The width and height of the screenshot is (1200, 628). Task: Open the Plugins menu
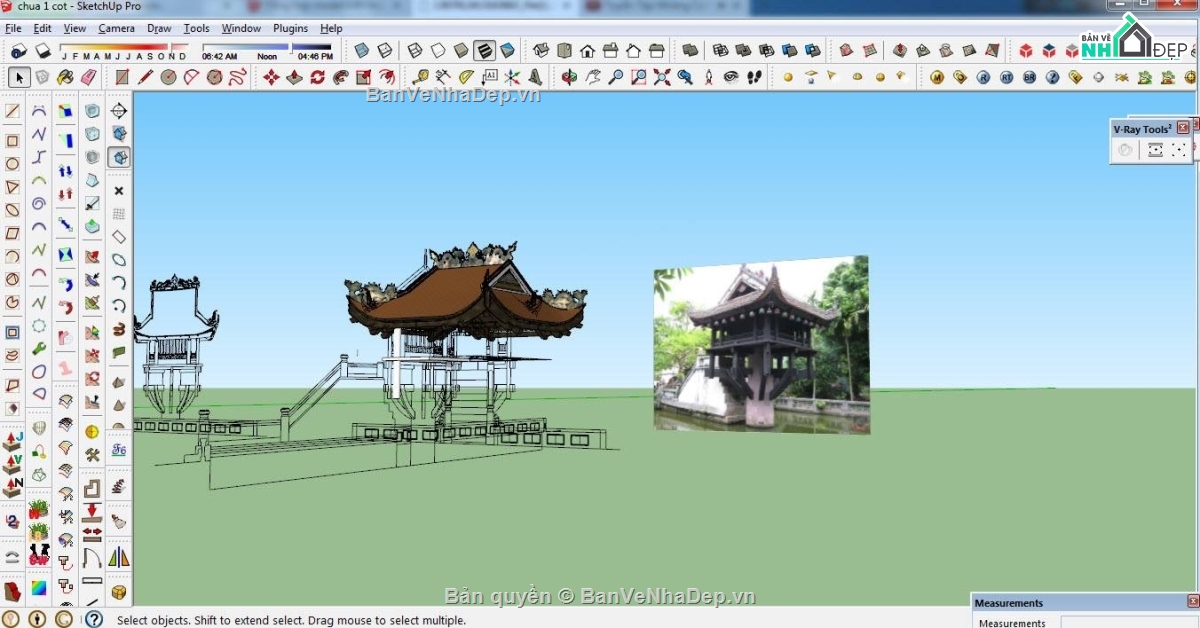click(290, 28)
